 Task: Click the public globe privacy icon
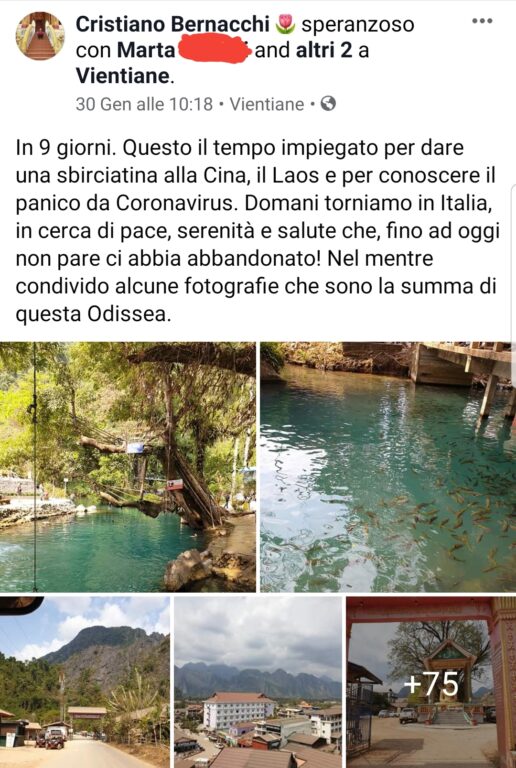[328, 103]
